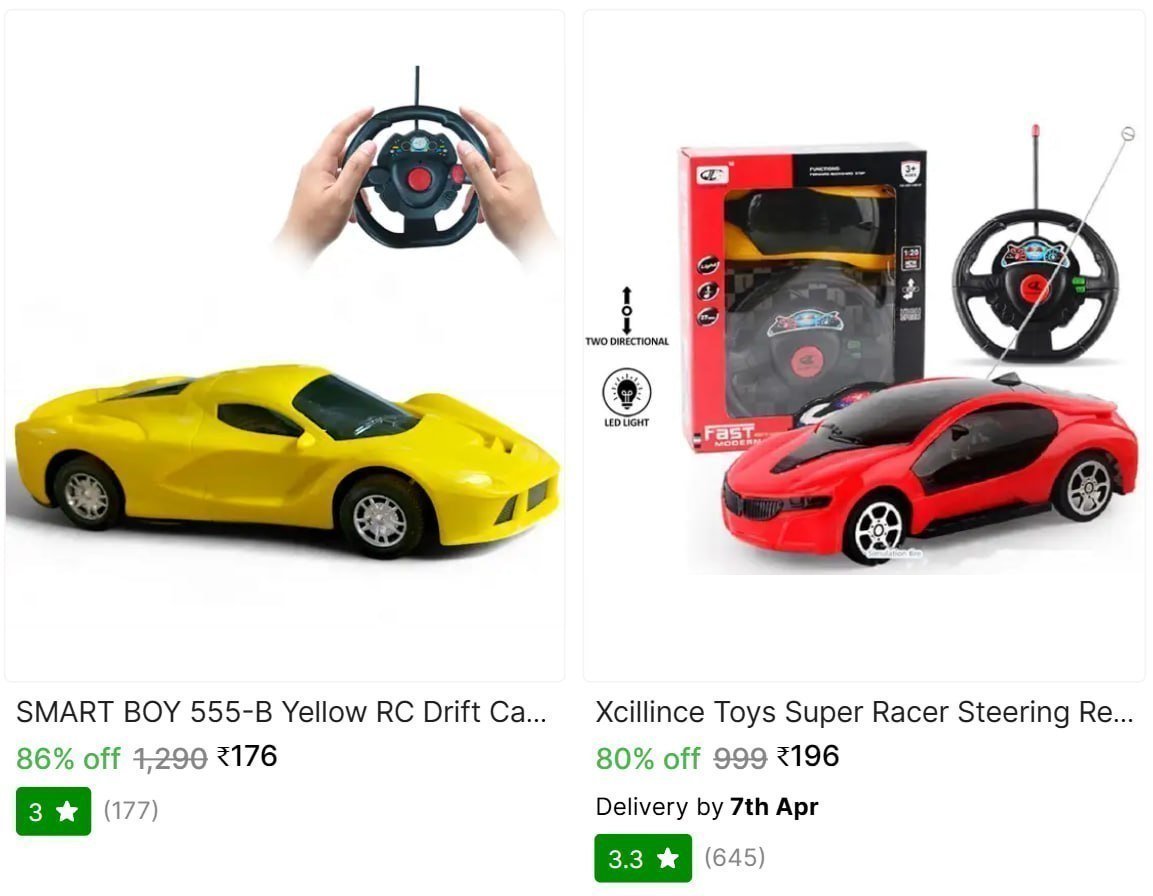The height and width of the screenshot is (896, 1153).
Task: Open the red Super Racer car image
Action: [863, 346]
